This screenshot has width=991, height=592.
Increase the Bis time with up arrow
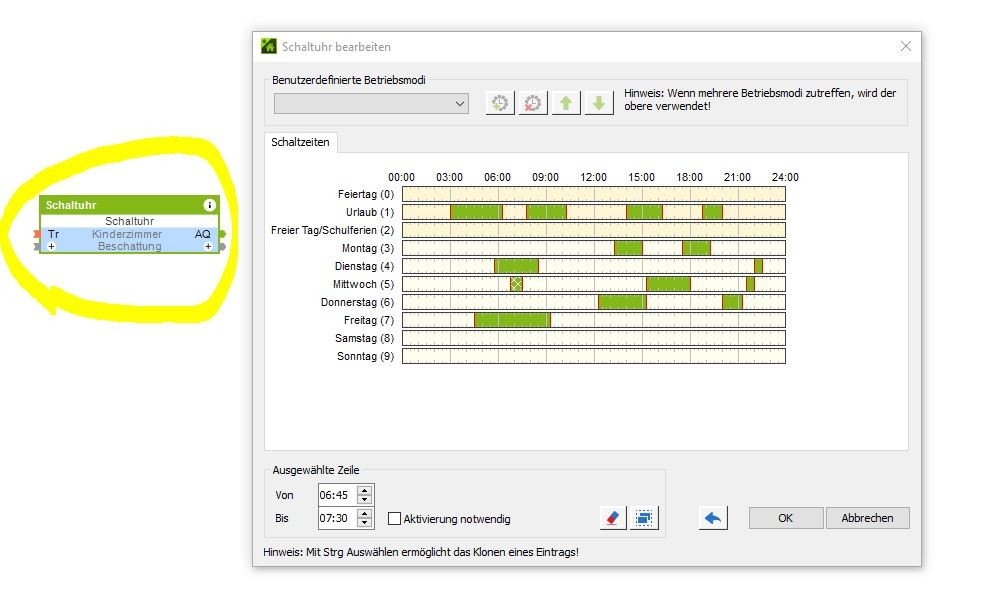pos(365,513)
